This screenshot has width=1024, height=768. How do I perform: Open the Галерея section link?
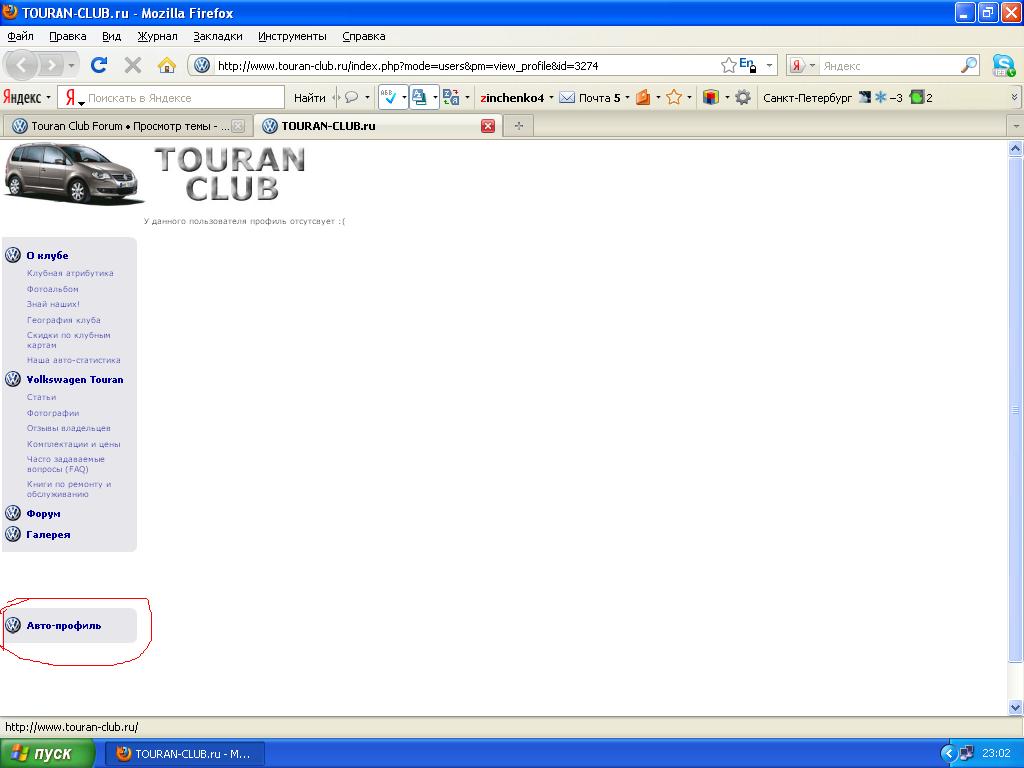pyautogui.click(x=48, y=534)
